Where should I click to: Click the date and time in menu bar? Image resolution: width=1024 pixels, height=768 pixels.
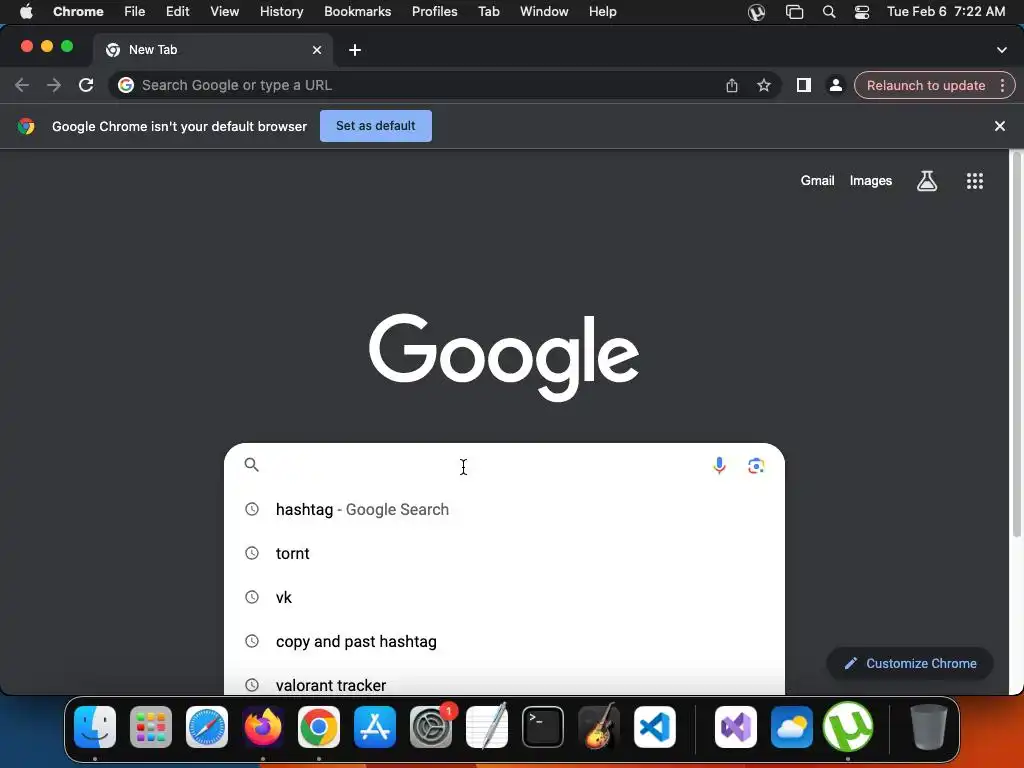pos(946,11)
